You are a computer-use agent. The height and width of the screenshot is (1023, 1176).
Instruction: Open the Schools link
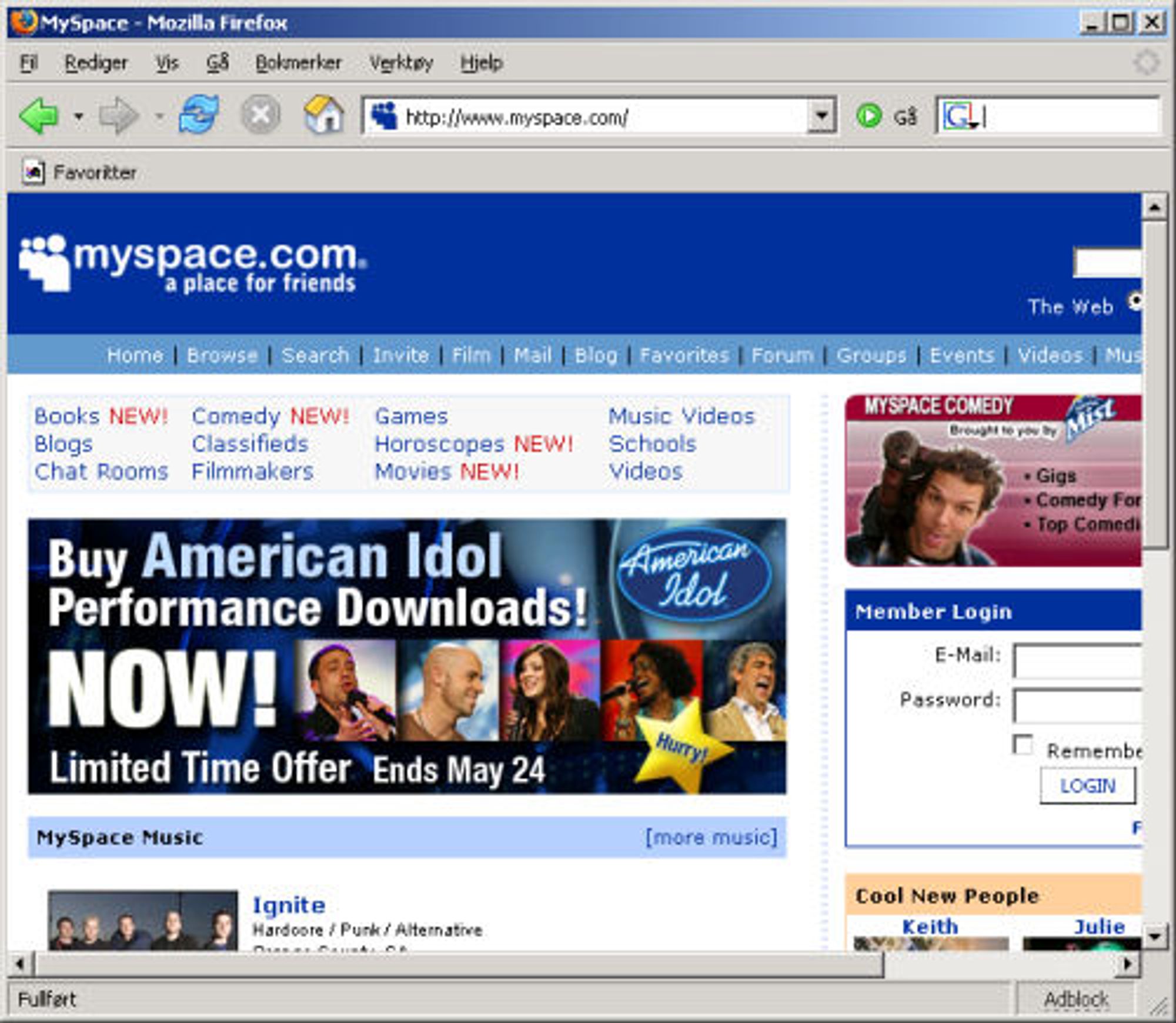[x=652, y=444]
